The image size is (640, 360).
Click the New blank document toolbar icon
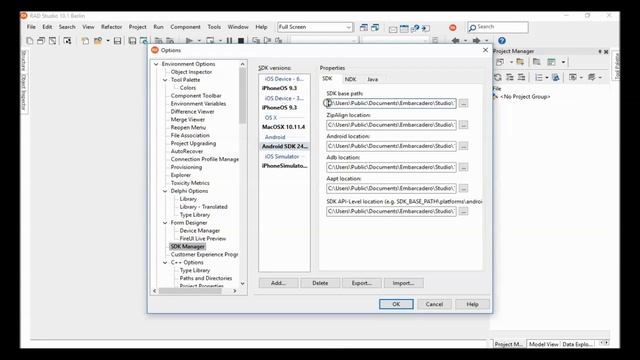30,41
